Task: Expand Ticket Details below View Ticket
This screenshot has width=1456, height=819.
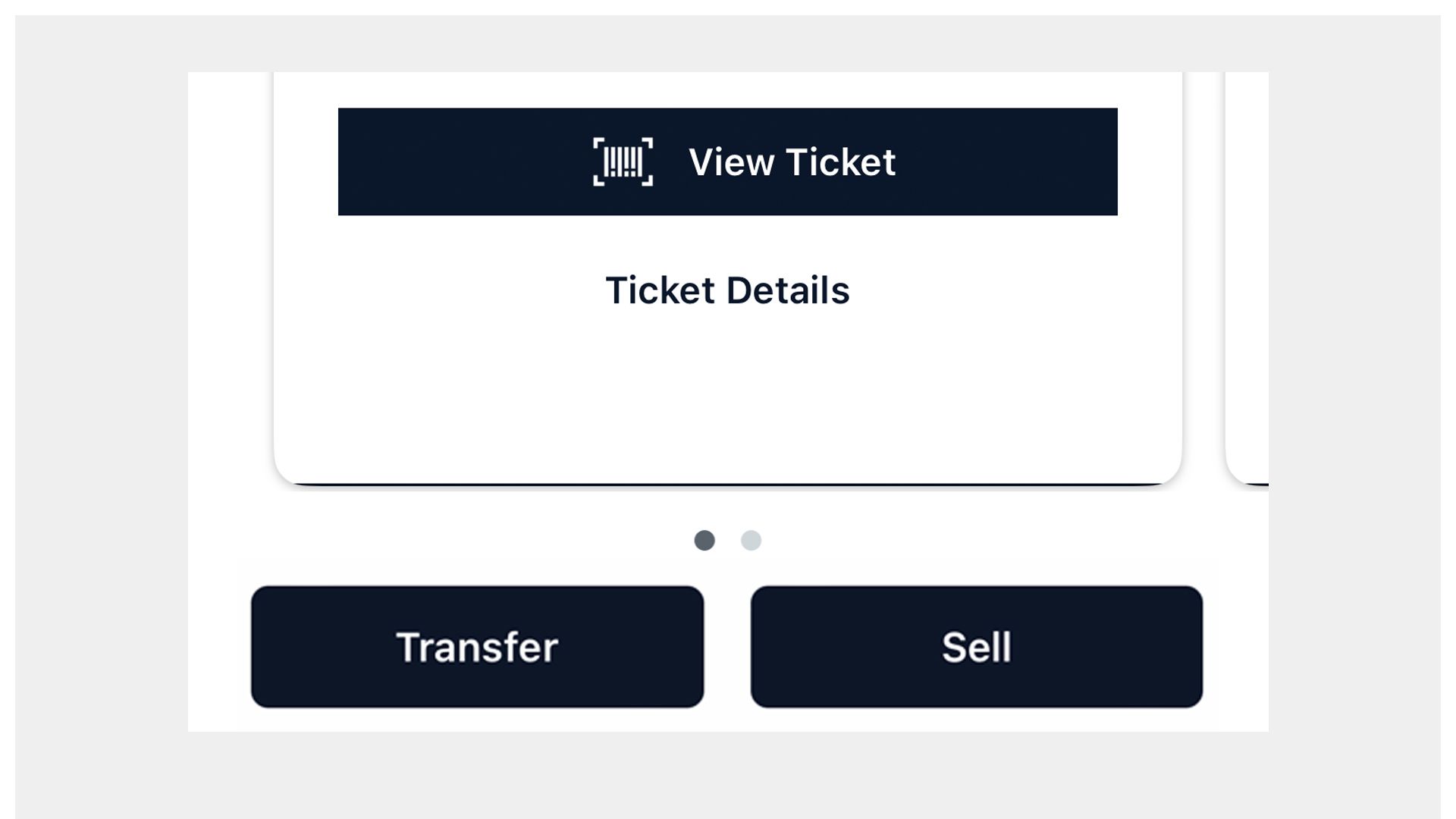Action: 727,290
